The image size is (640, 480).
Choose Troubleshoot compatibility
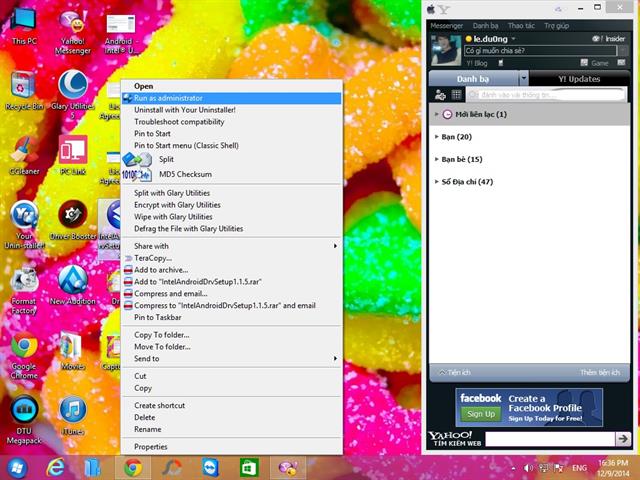point(231,122)
